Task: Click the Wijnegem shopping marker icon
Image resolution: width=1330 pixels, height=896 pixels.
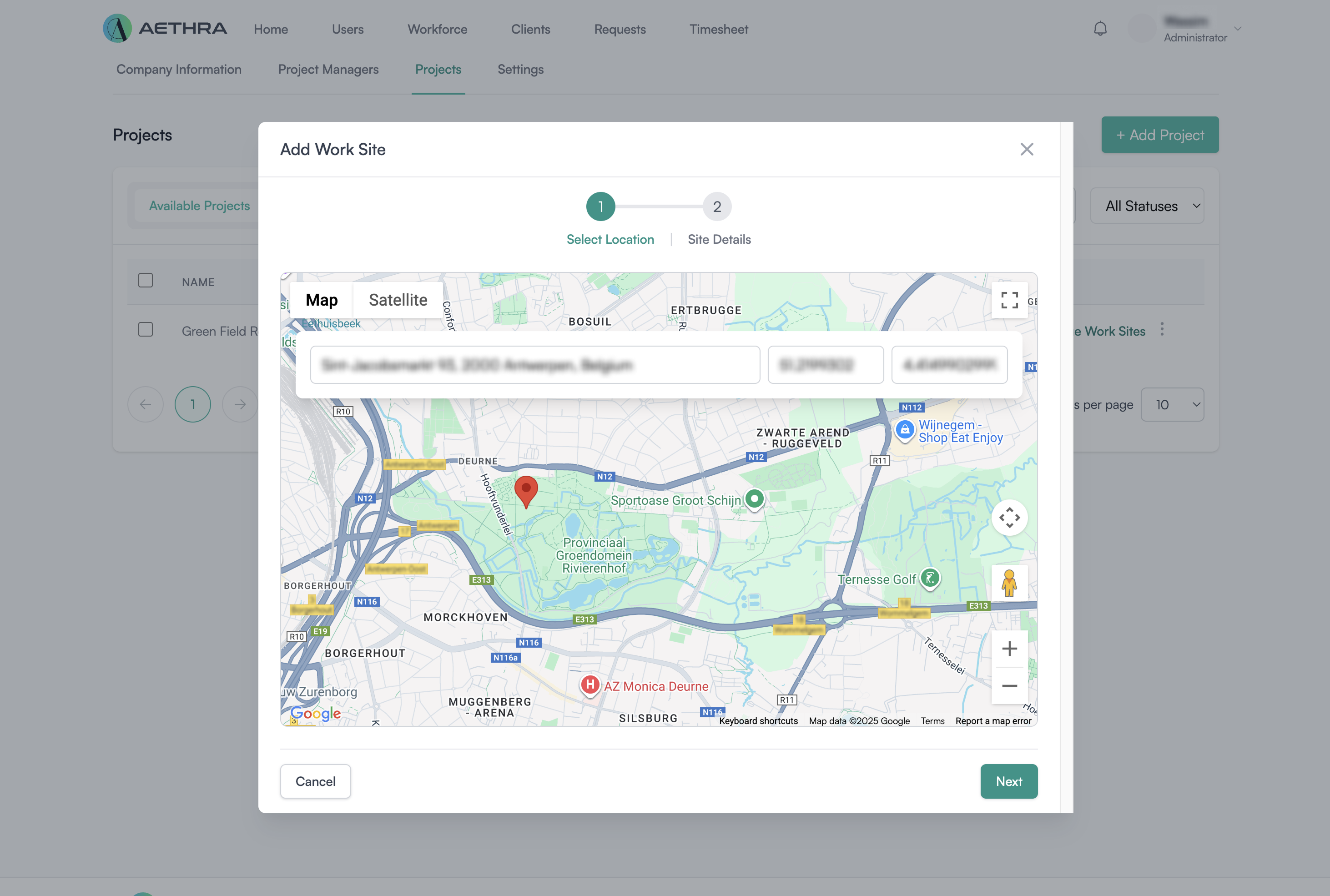Action: click(x=904, y=430)
